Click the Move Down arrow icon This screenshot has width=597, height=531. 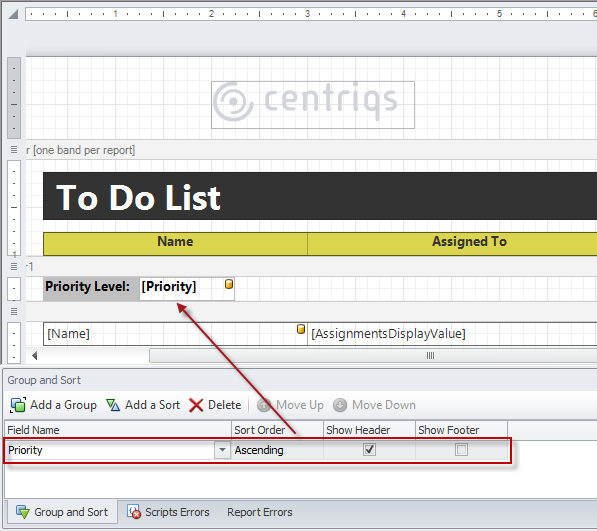(x=340, y=405)
